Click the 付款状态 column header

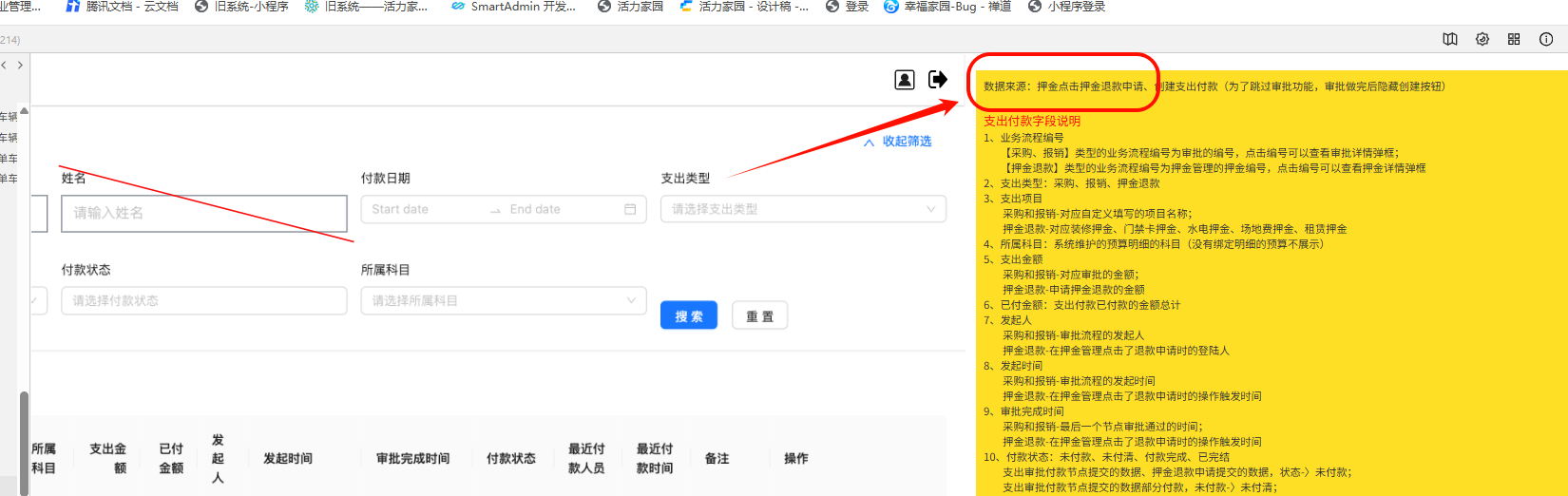511,458
